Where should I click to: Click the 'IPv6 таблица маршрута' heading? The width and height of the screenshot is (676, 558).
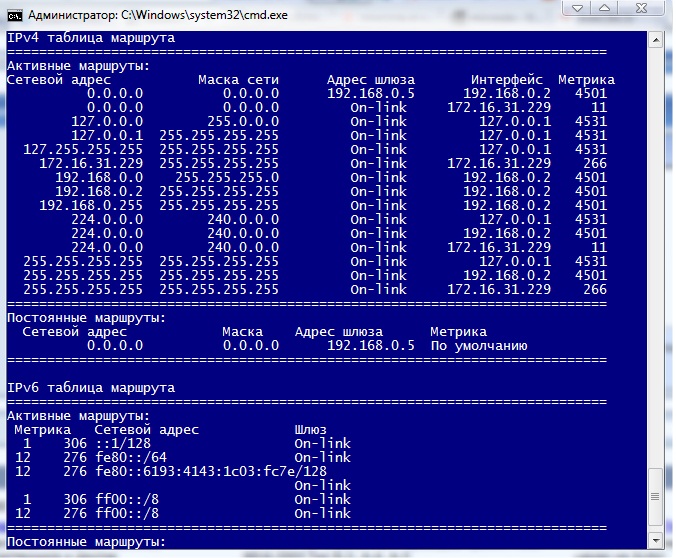point(91,388)
